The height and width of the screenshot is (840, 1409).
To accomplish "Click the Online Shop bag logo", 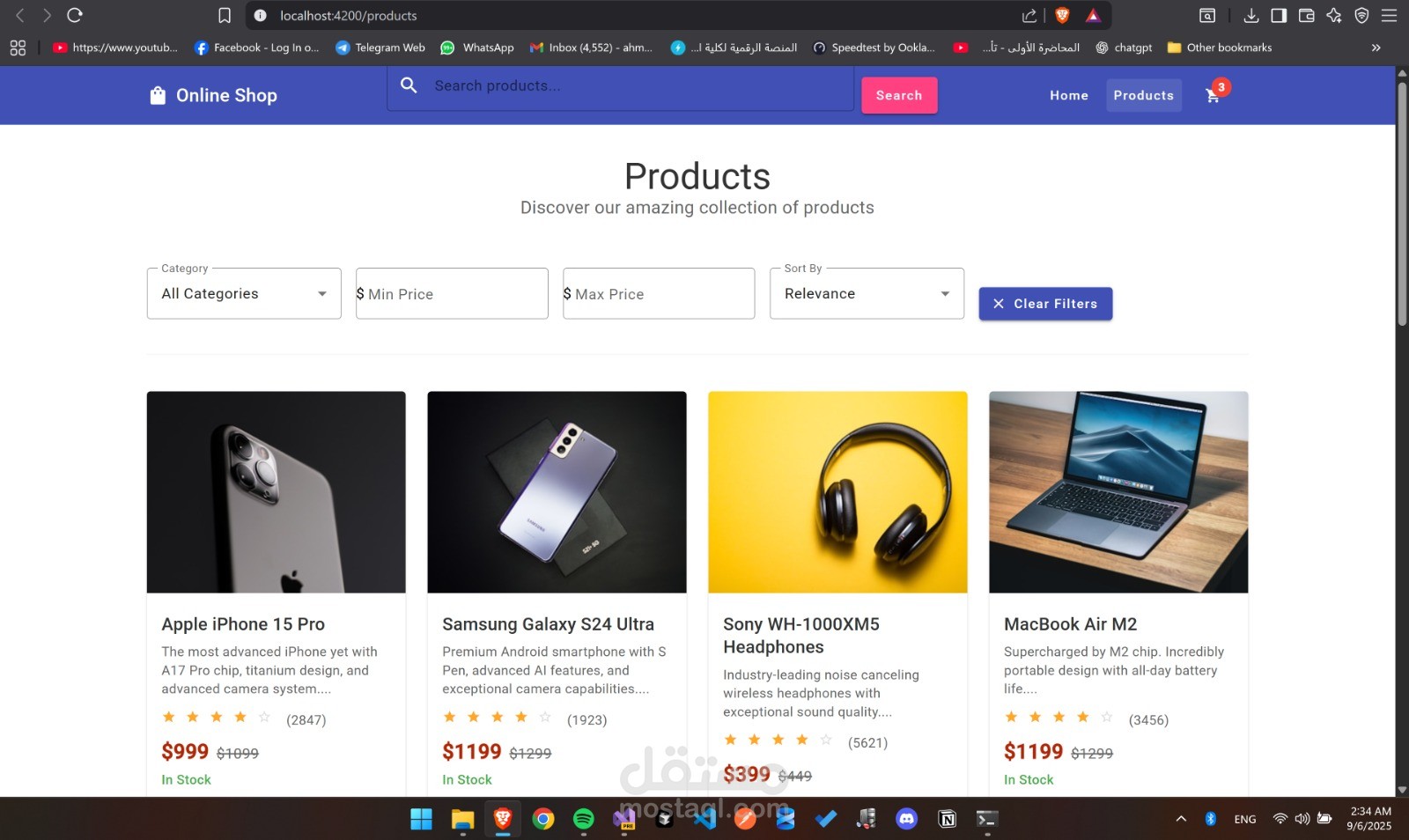I will click(158, 95).
